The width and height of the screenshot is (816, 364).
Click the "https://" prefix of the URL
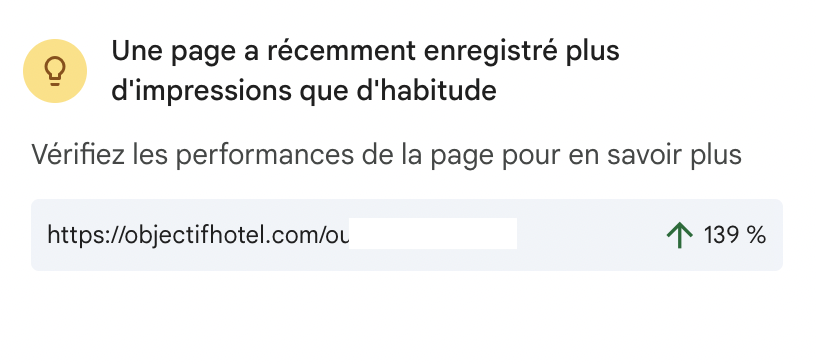[x=84, y=235]
